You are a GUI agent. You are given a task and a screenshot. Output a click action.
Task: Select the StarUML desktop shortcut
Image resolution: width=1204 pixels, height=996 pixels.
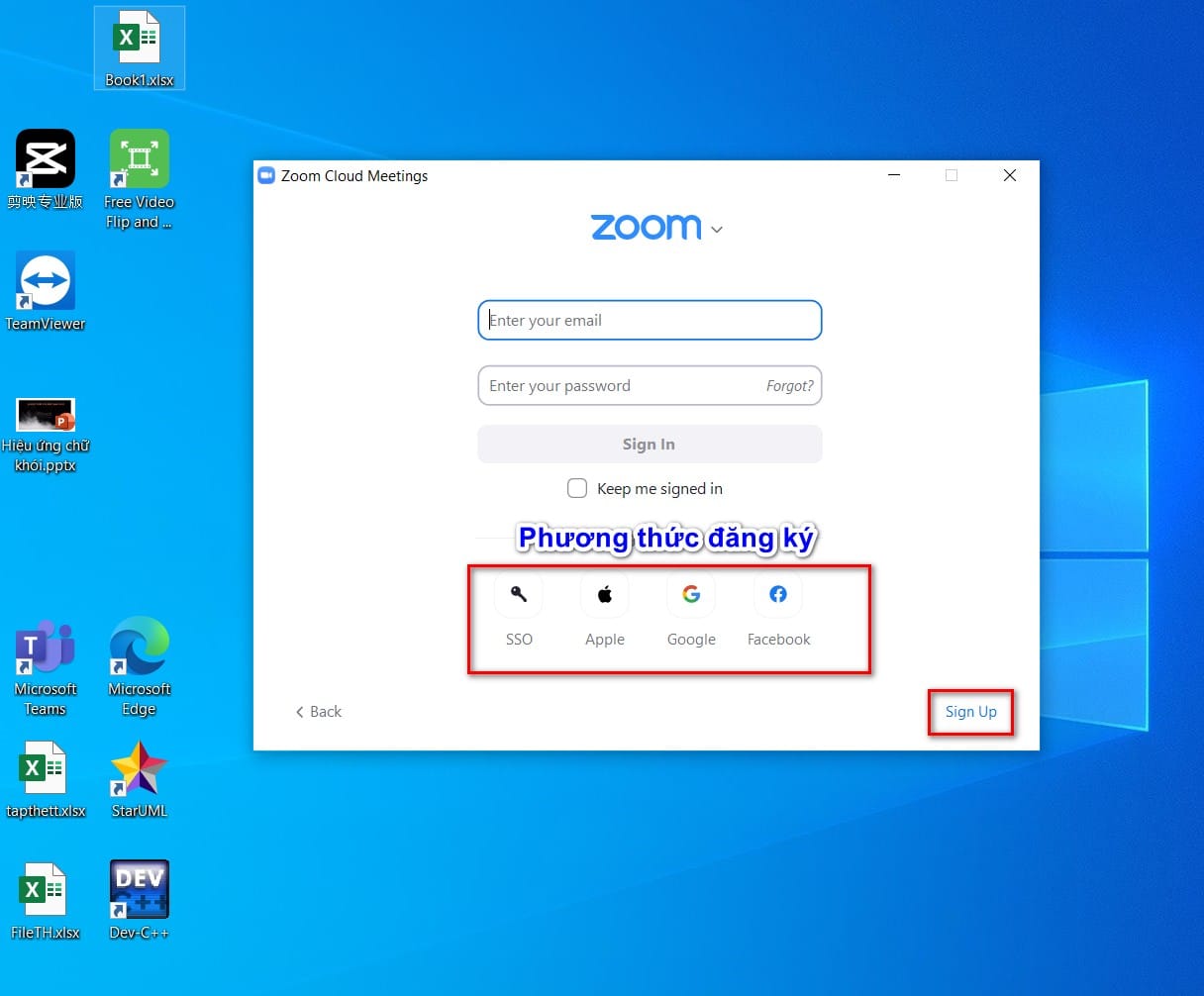coord(140,779)
